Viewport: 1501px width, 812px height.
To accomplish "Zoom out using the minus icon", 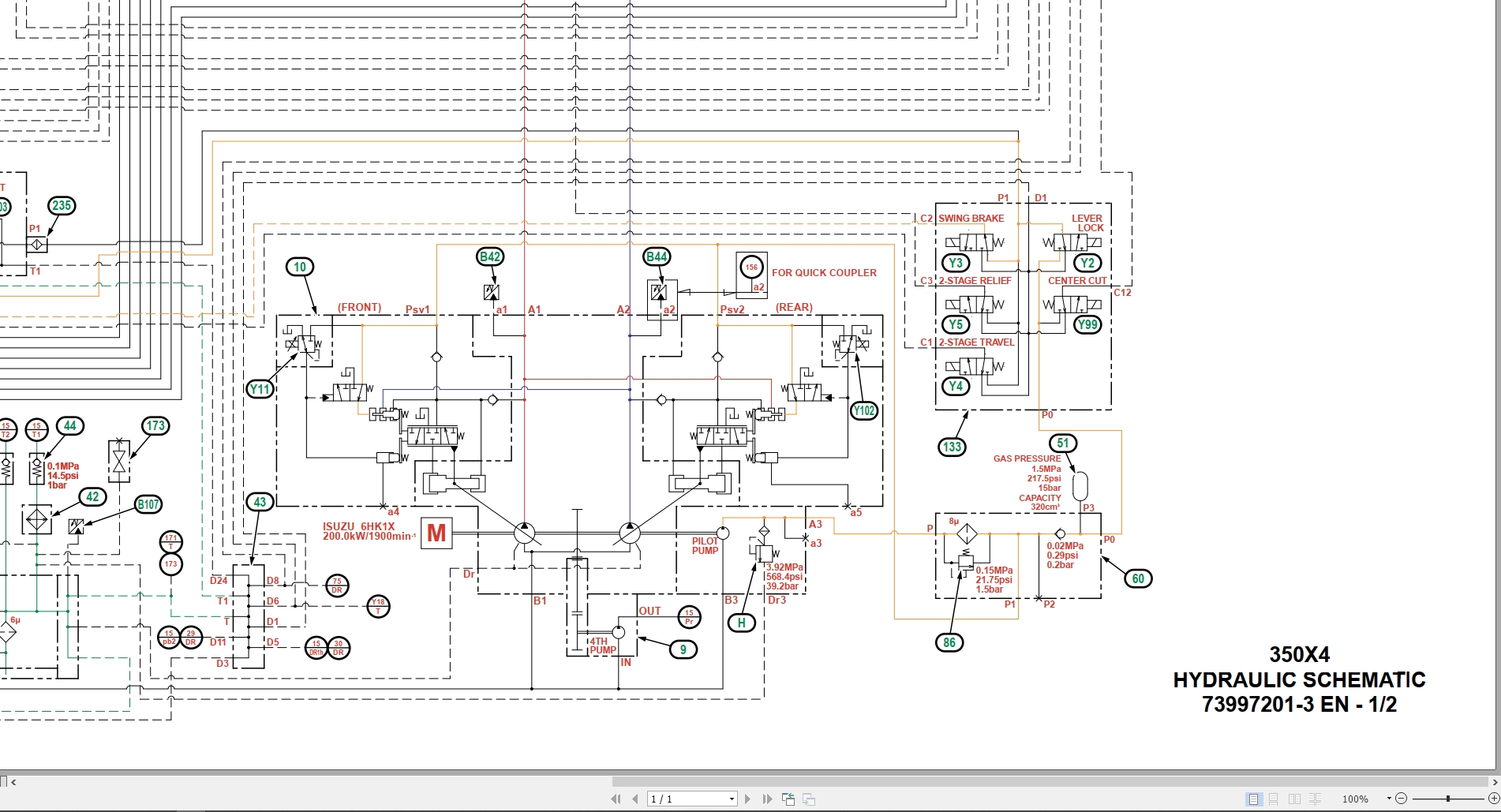I will [1402, 799].
